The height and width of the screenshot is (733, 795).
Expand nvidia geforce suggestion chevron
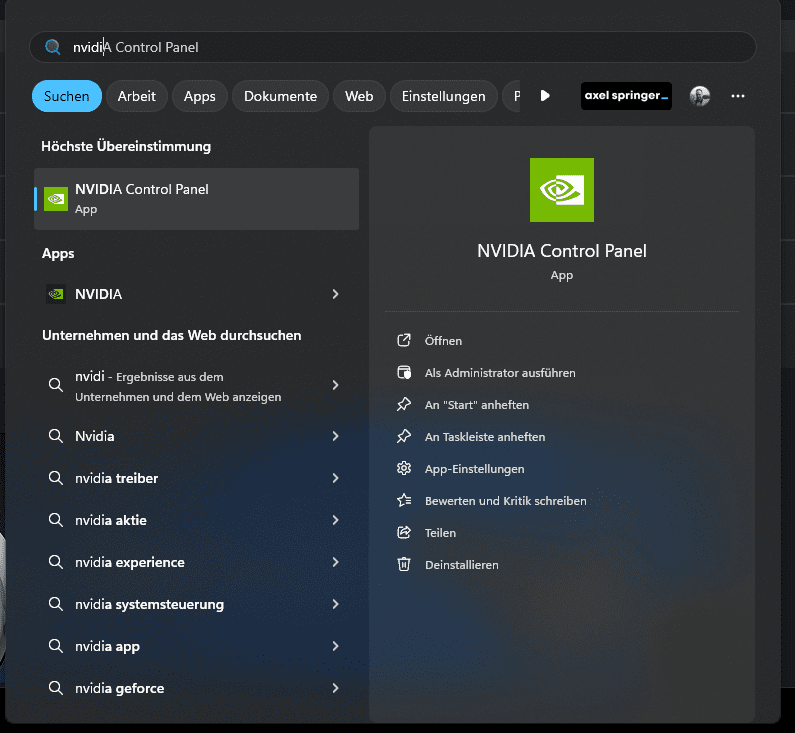(x=335, y=688)
